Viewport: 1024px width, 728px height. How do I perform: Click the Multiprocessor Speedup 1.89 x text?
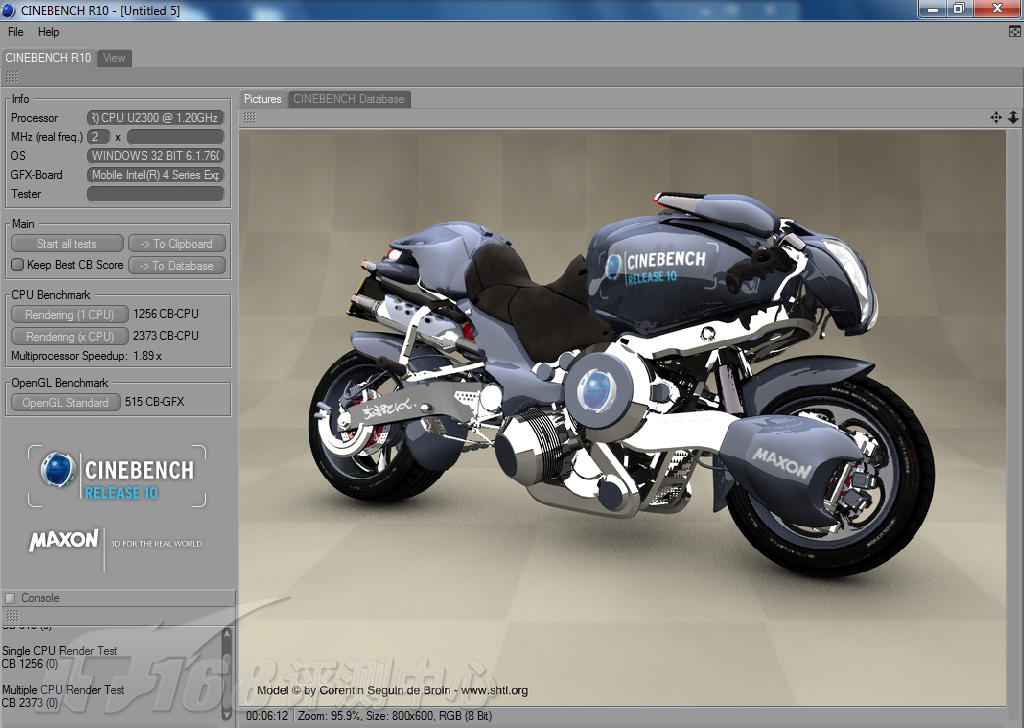(x=86, y=356)
